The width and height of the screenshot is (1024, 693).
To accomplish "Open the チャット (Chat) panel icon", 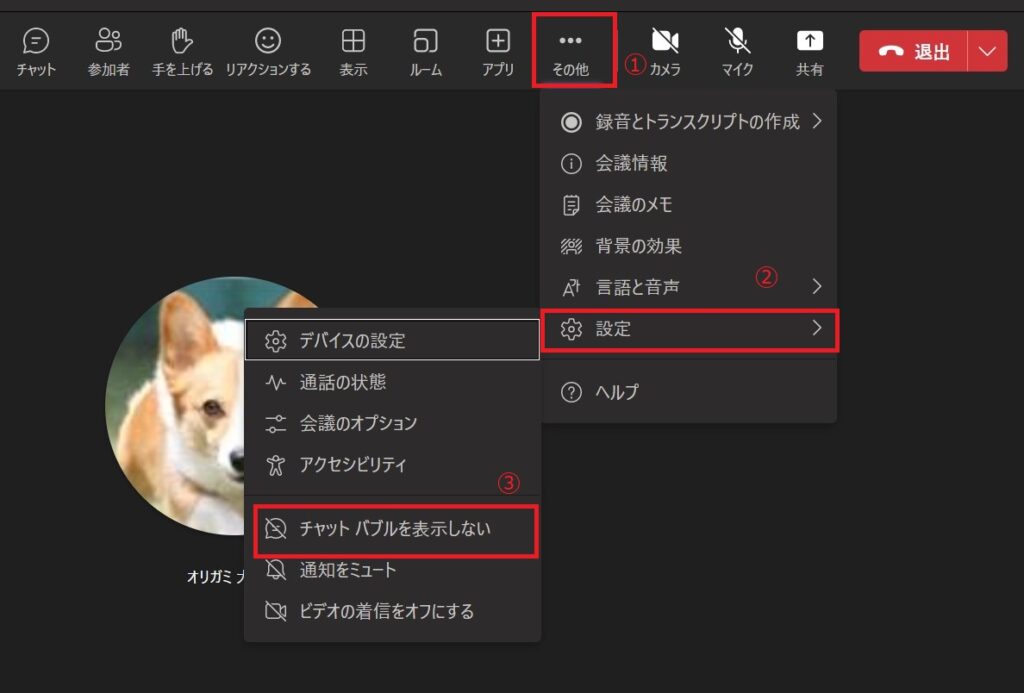I will (x=36, y=41).
